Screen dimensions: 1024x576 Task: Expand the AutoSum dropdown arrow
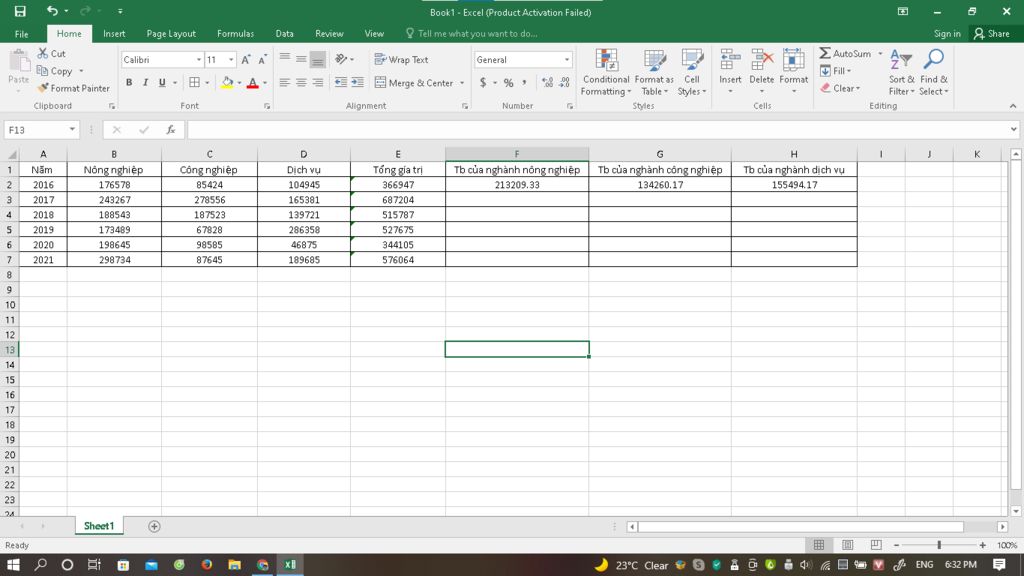pos(880,54)
